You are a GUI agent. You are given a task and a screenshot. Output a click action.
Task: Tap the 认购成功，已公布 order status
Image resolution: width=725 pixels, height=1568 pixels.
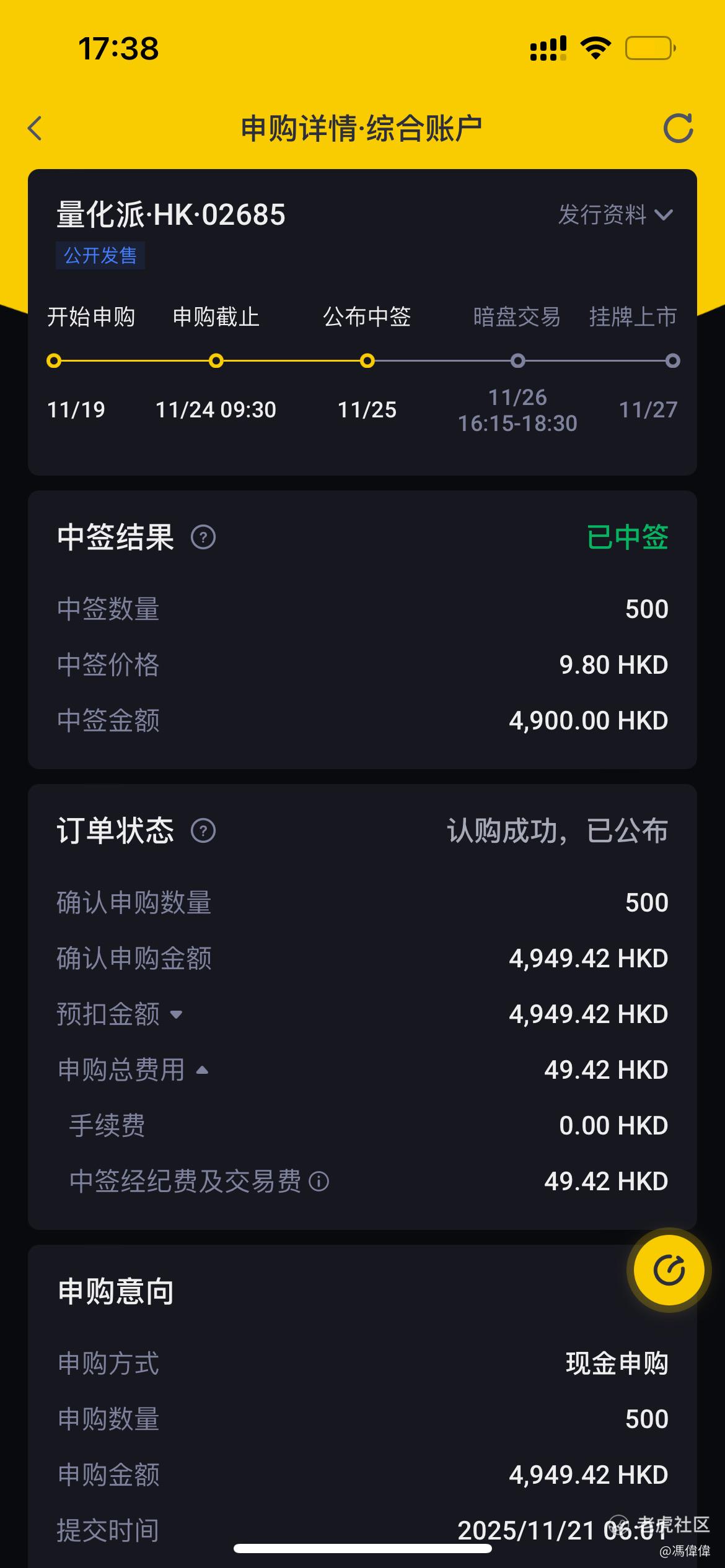[x=558, y=830]
